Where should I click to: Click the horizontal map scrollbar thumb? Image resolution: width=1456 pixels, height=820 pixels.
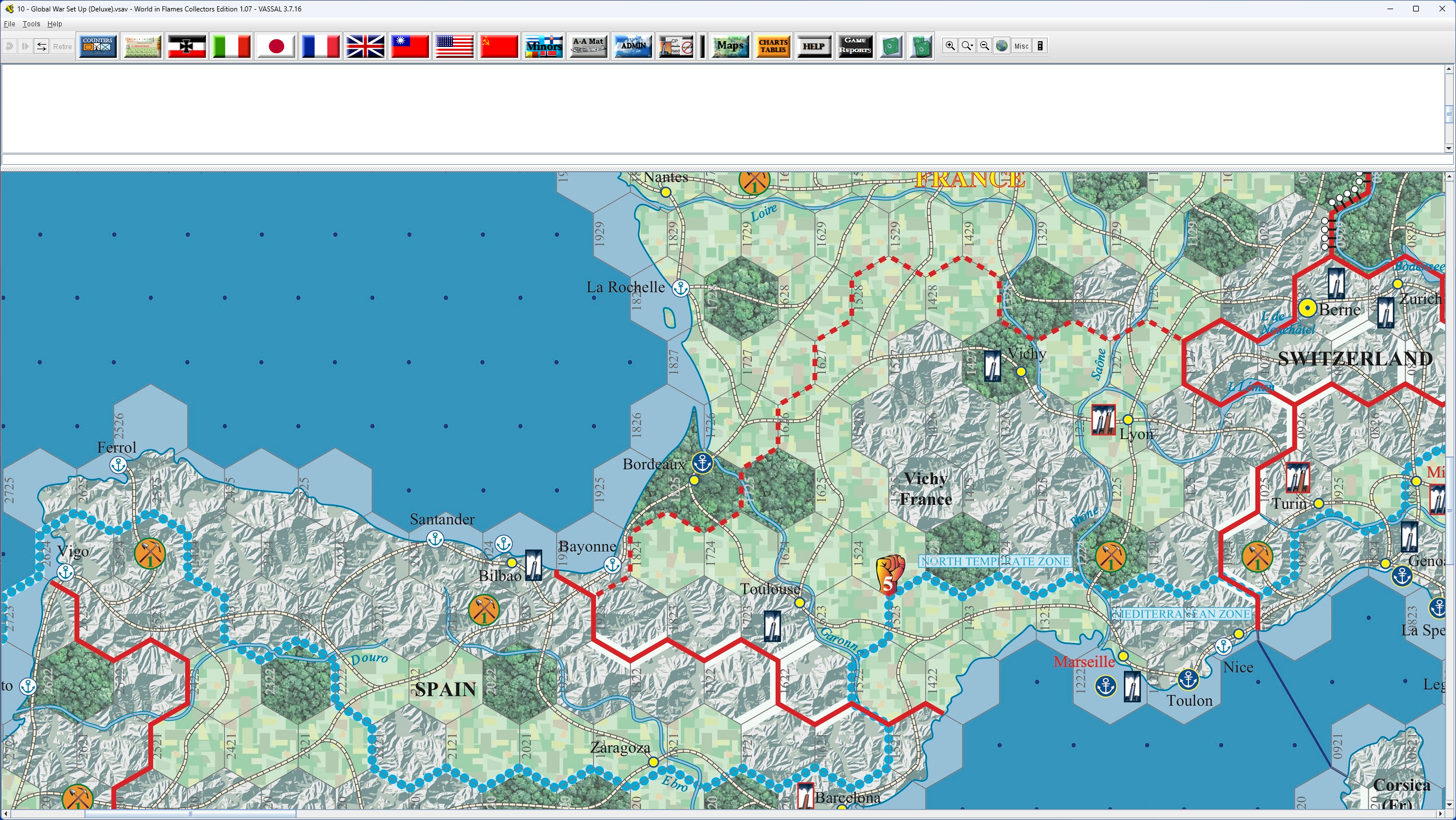(x=190, y=814)
